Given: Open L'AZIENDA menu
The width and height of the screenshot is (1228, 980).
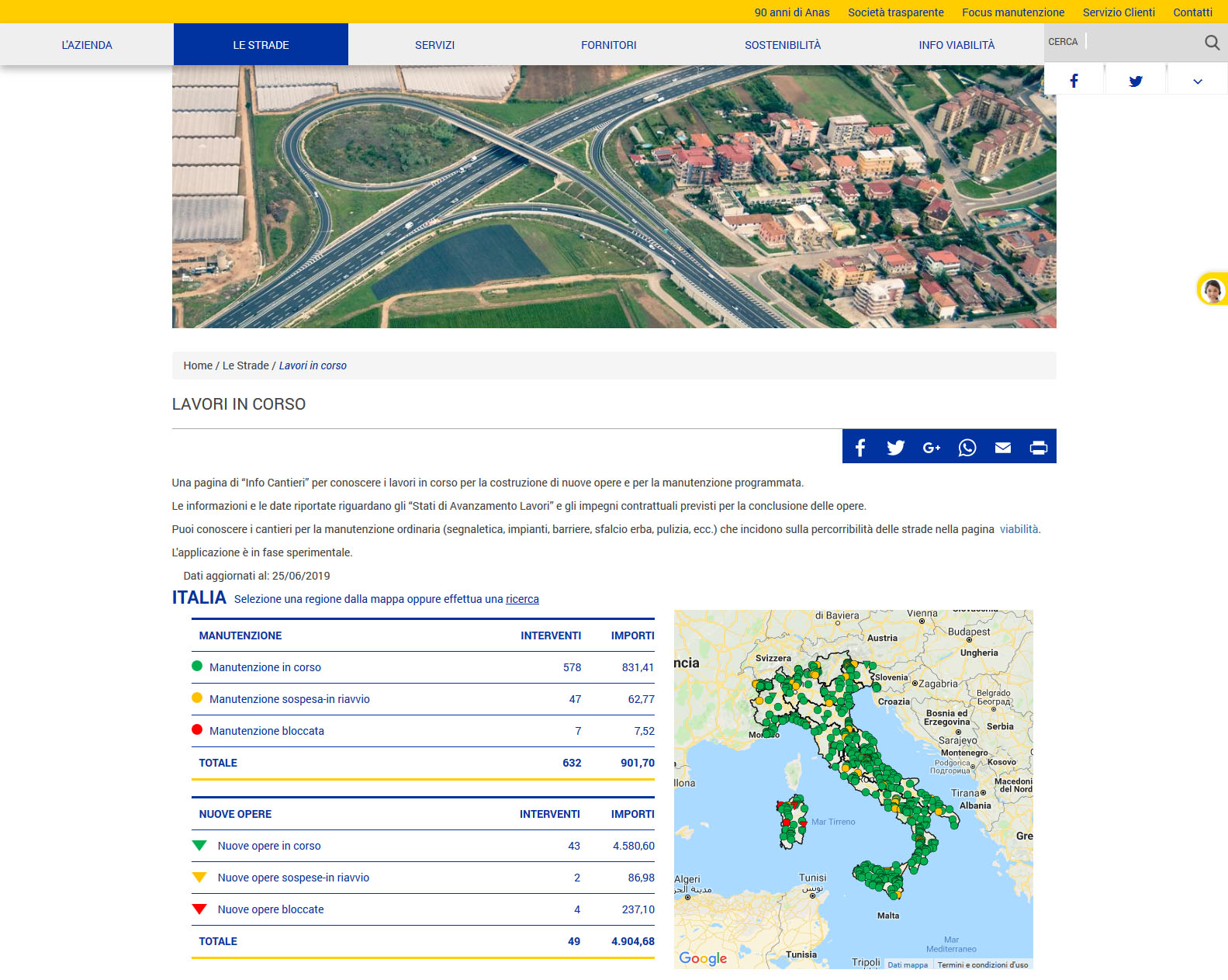Looking at the screenshot, I should (x=87, y=44).
